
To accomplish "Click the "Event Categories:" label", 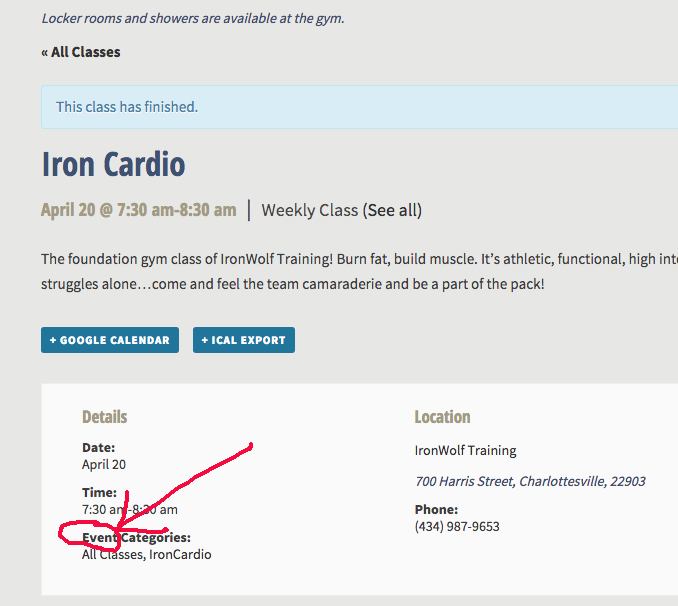I will pos(137,538).
